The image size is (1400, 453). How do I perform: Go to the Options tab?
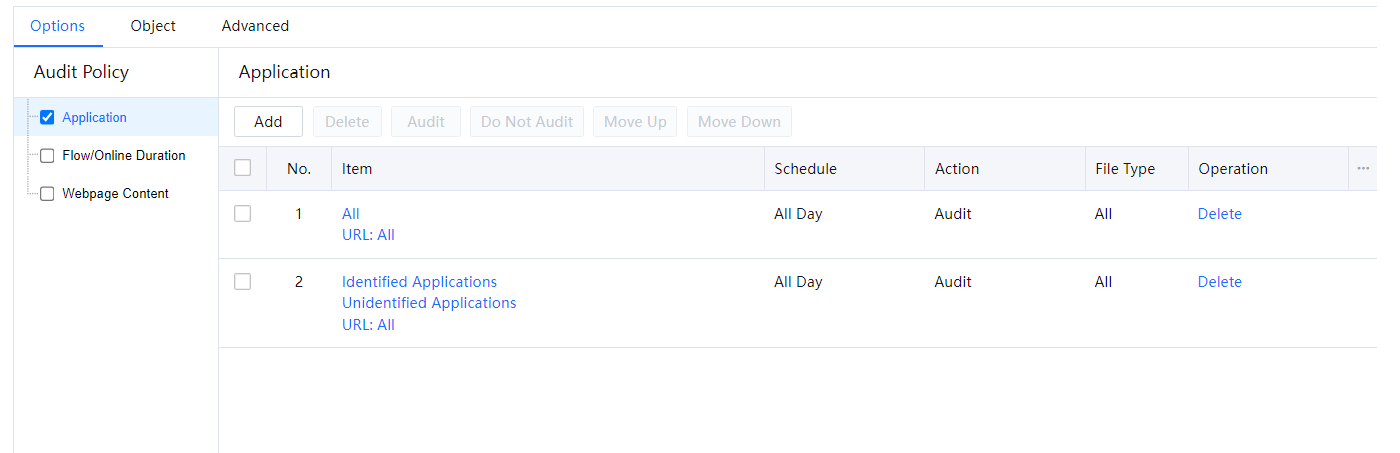(x=57, y=26)
